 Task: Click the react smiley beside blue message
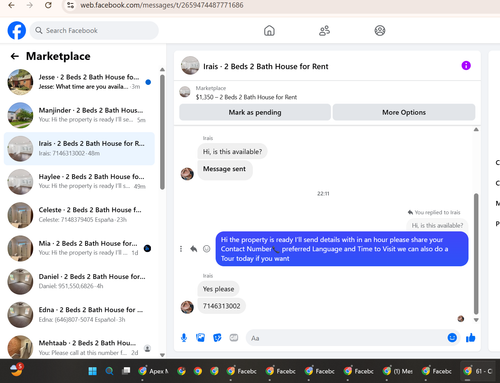click(x=207, y=249)
